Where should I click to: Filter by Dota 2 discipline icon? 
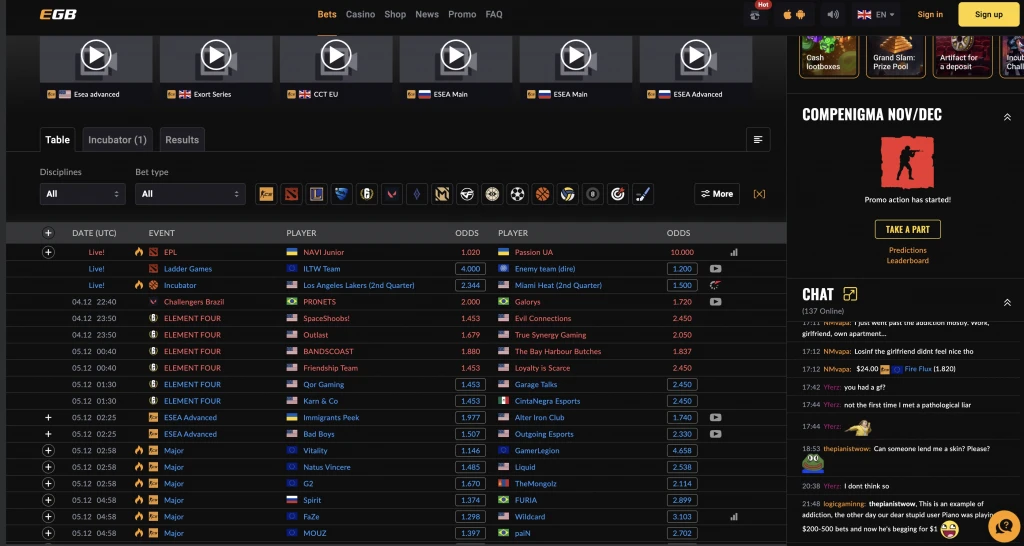coord(291,194)
